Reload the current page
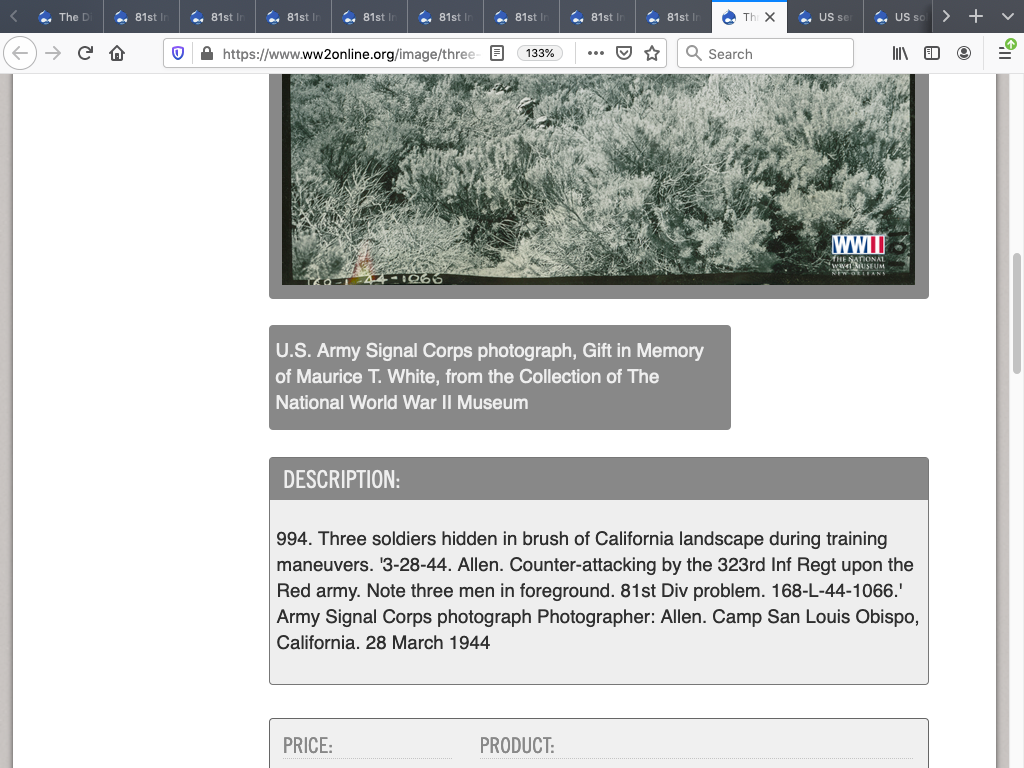 pos(85,54)
